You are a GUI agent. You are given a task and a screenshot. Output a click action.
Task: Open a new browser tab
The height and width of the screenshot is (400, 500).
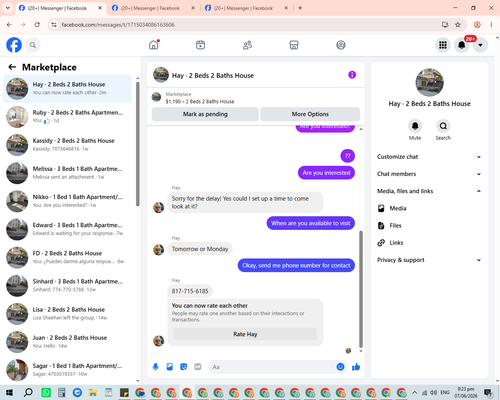(x=300, y=8)
